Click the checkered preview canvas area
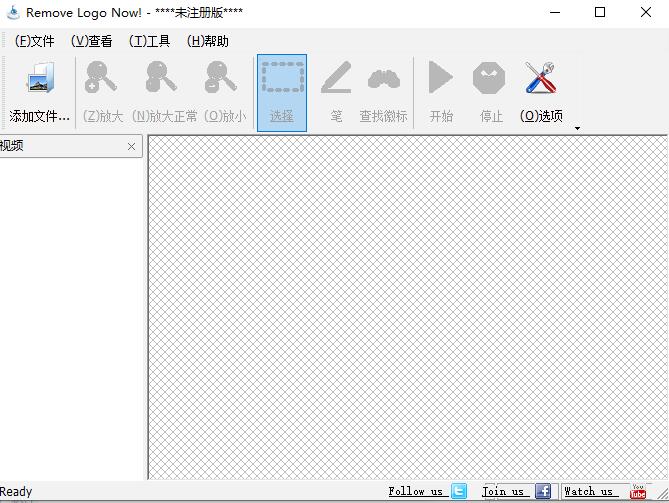The image size is (669, 503). (x=407, y=307)
